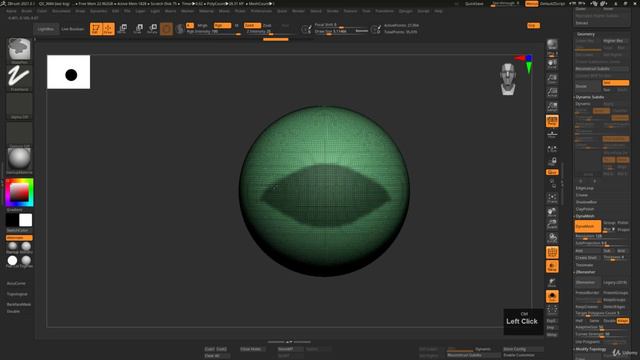The height and width of the screenshot is (360, 640).
Task: Adjust the Rgb Intensity slider
Action: click(x=214, y=31)
